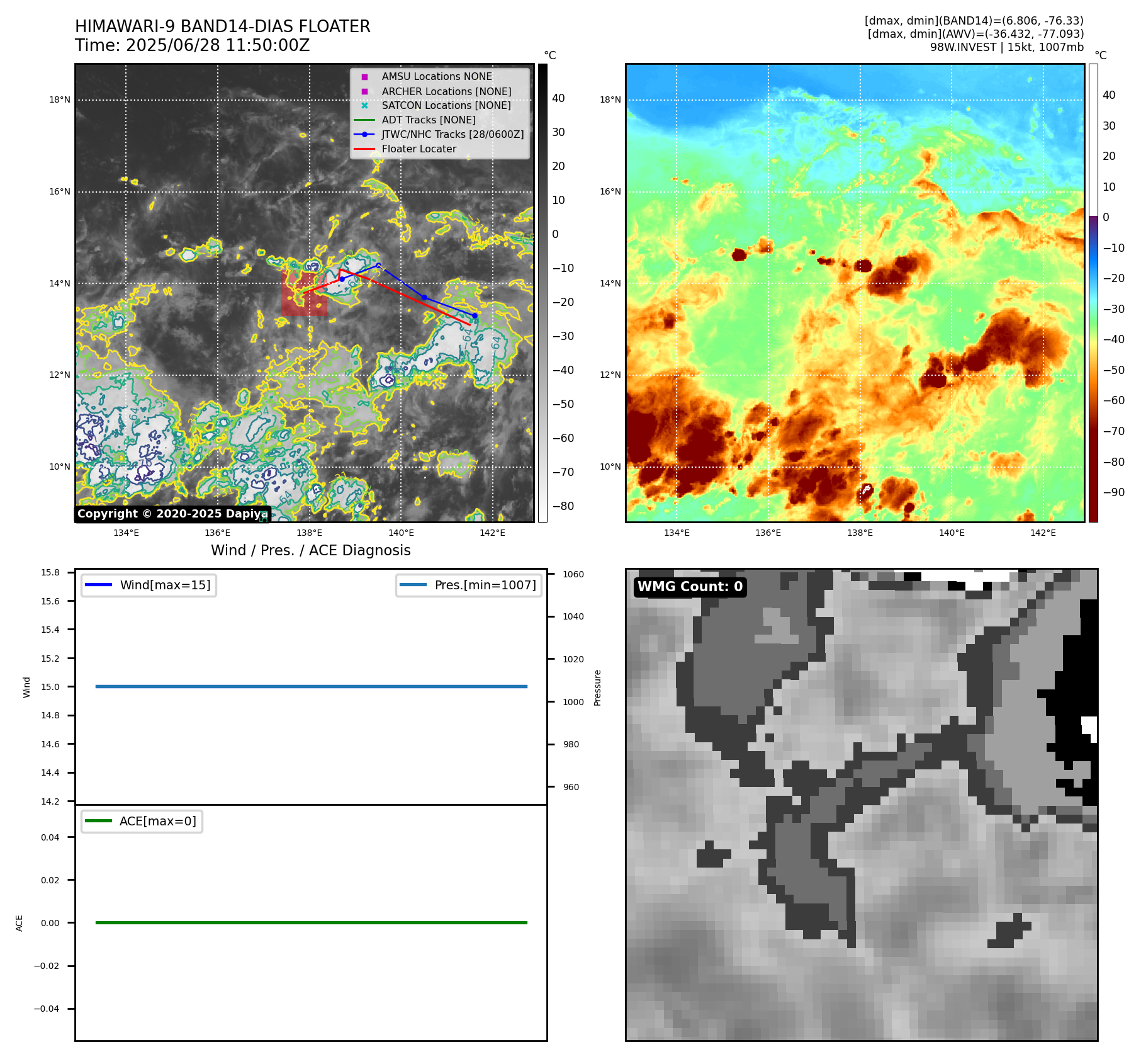The image size is (1141, 1064).
Task: Click the Wind / Pres. / ACE Diagnosis title
Action: 311,550
